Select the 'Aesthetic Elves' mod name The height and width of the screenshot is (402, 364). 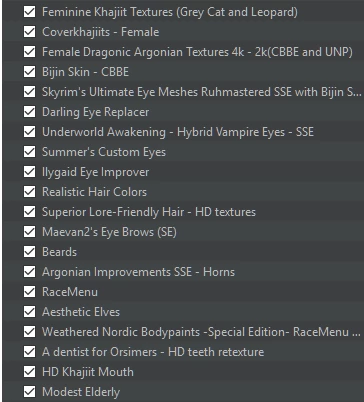coord(81,312)
